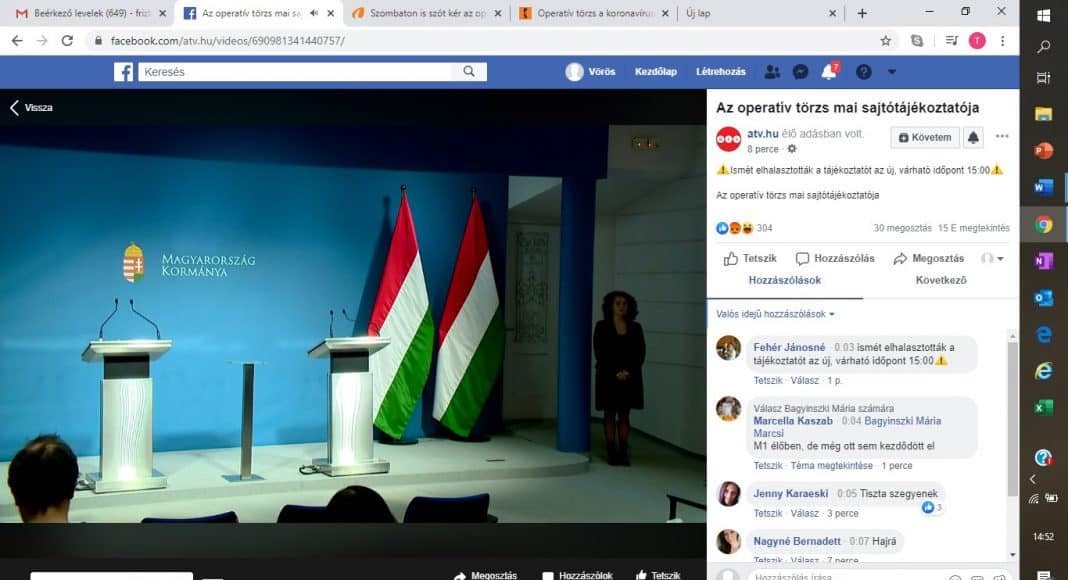Click Hozzászólok below the video

pyautogui.click(x=578, y=575)
